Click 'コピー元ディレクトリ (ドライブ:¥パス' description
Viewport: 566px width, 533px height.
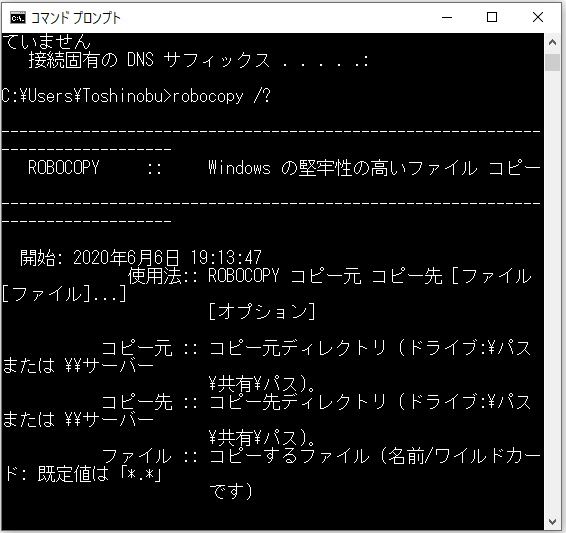pos(370,348)
